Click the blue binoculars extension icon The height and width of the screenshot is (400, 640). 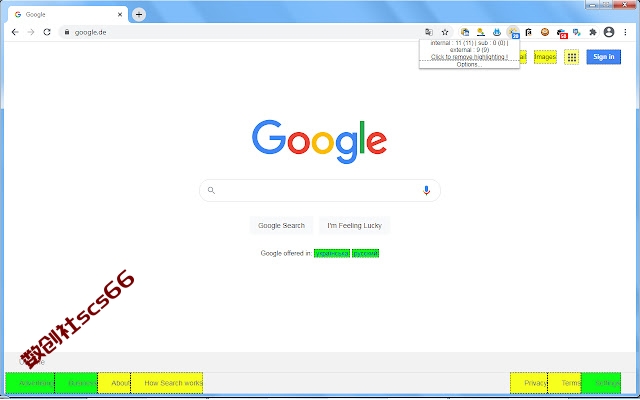point(497,32)
